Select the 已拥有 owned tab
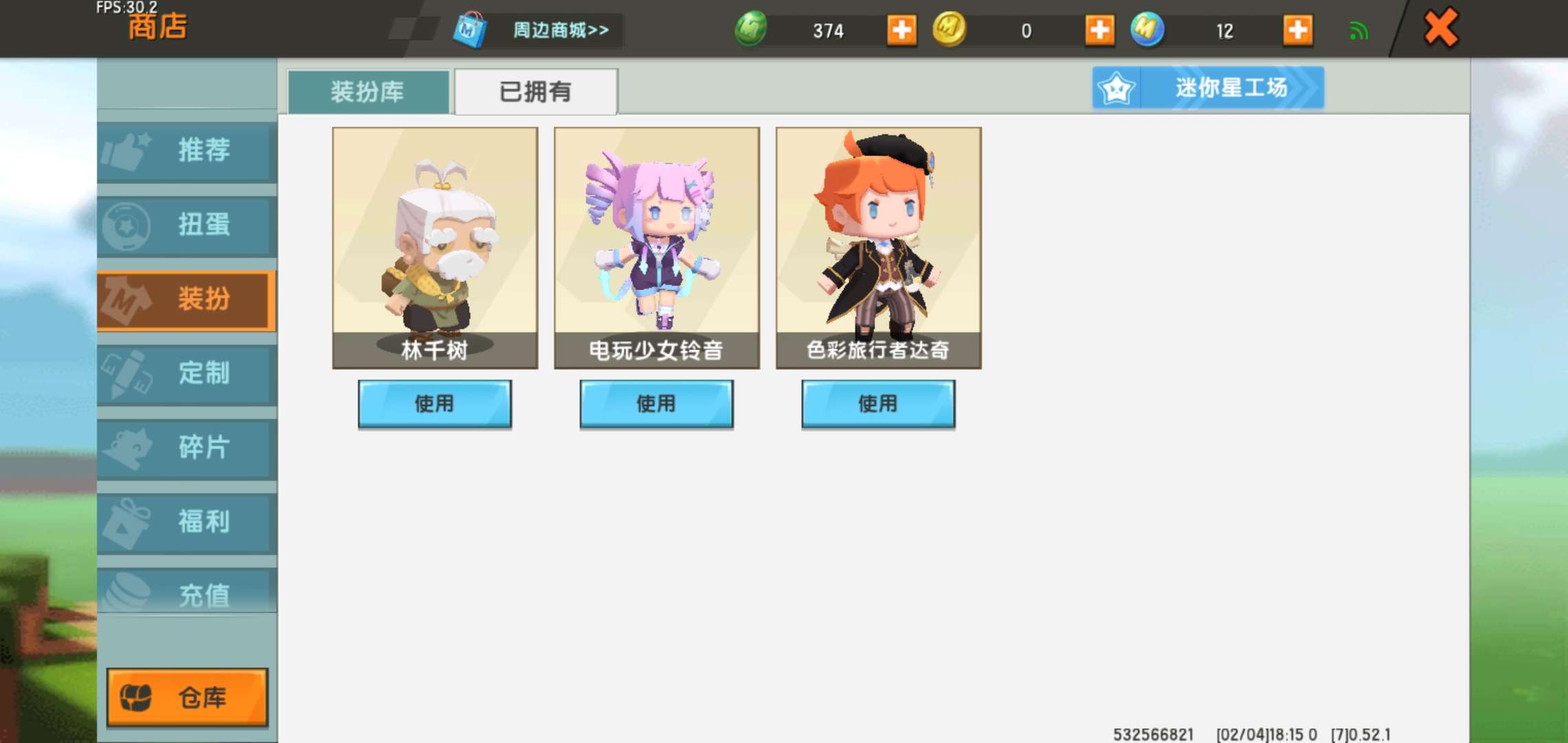This screenshot has width=1568, height=743. tap(536, 91)
